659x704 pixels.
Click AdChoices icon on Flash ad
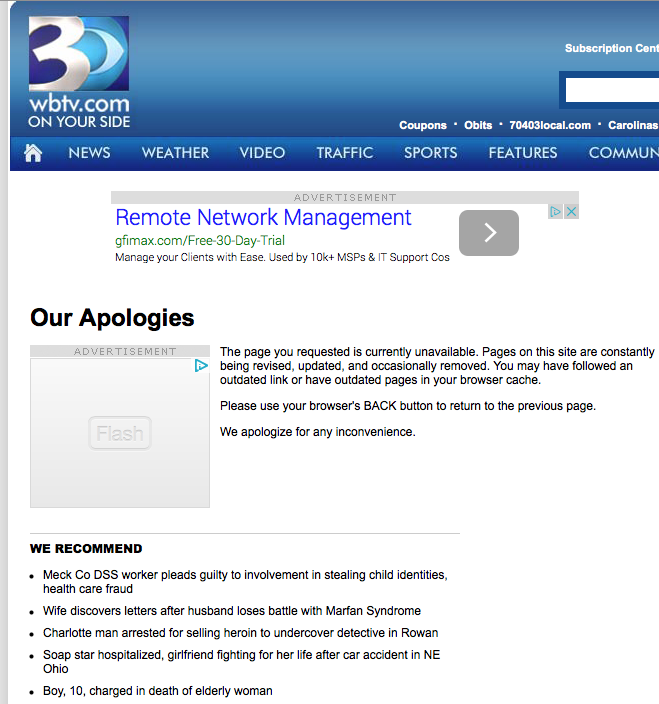coord(201,366)
